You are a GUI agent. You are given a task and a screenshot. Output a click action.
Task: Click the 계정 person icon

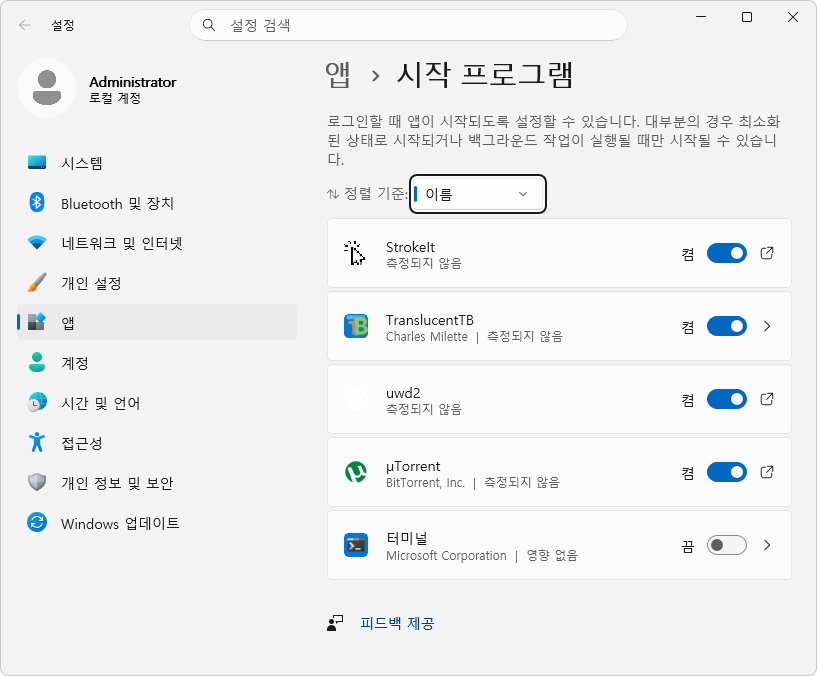pos(36,362)
